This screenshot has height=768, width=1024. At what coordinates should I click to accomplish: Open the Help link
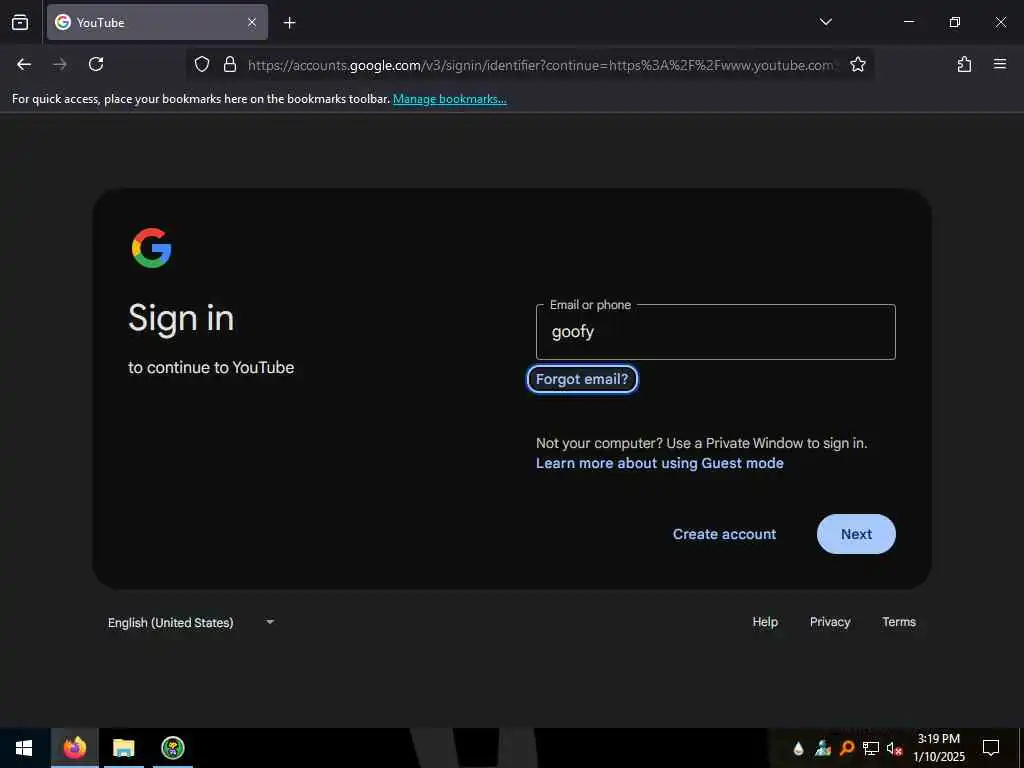(765, 622)
